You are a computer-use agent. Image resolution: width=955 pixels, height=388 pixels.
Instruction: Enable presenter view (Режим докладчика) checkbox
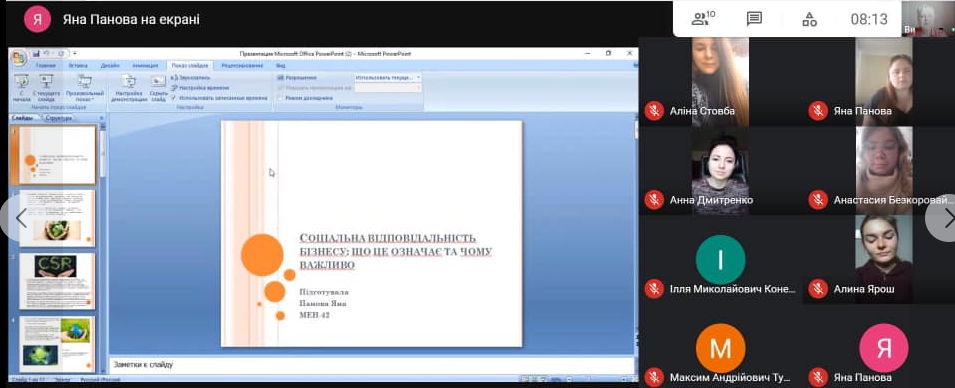(280, 97)
